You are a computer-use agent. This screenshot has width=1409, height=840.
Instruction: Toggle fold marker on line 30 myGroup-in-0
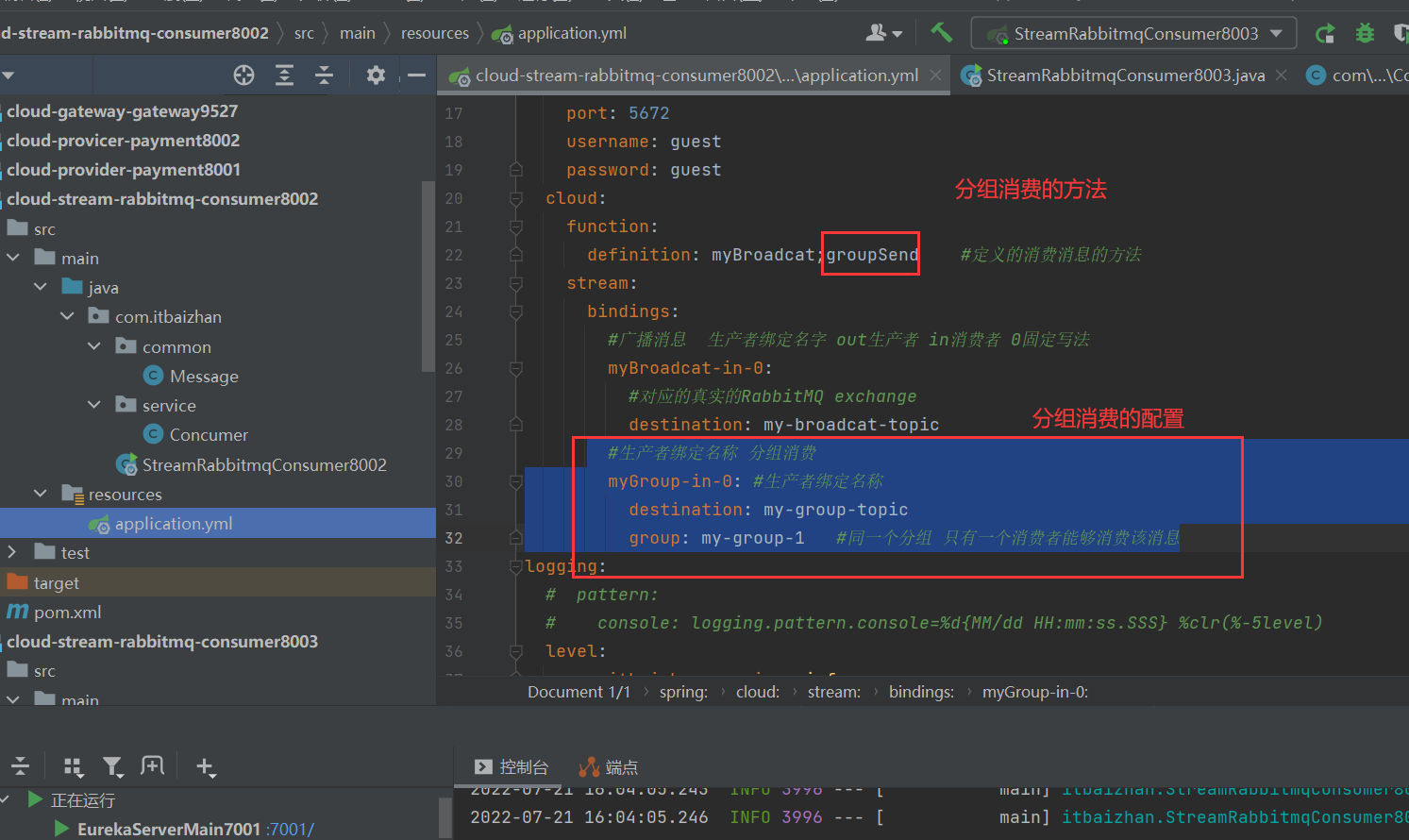515,481
